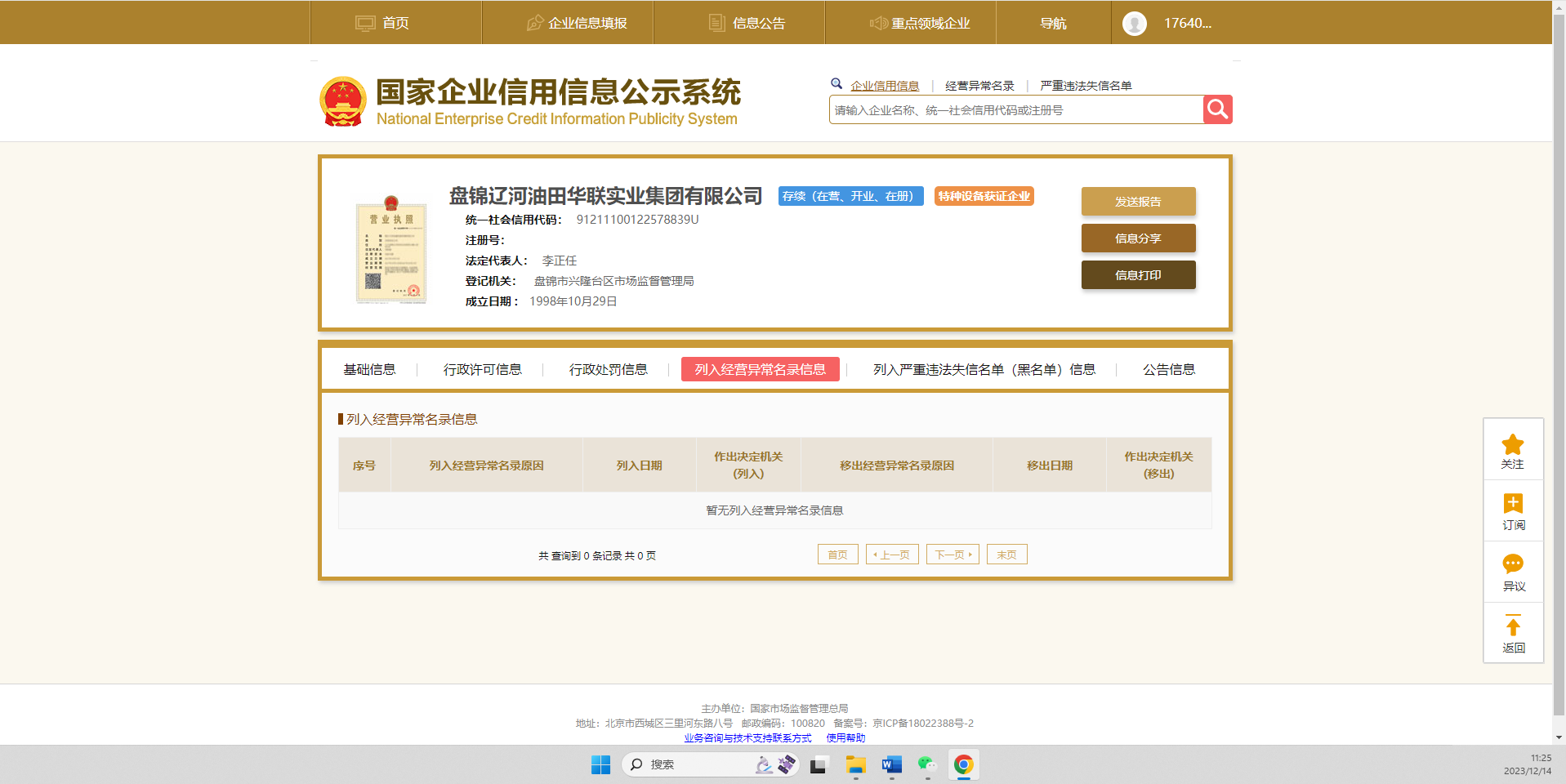Click the 发送报告 button
Image resolution: width=1566 pixels, height=784 pixels.
coord(1138,202)
